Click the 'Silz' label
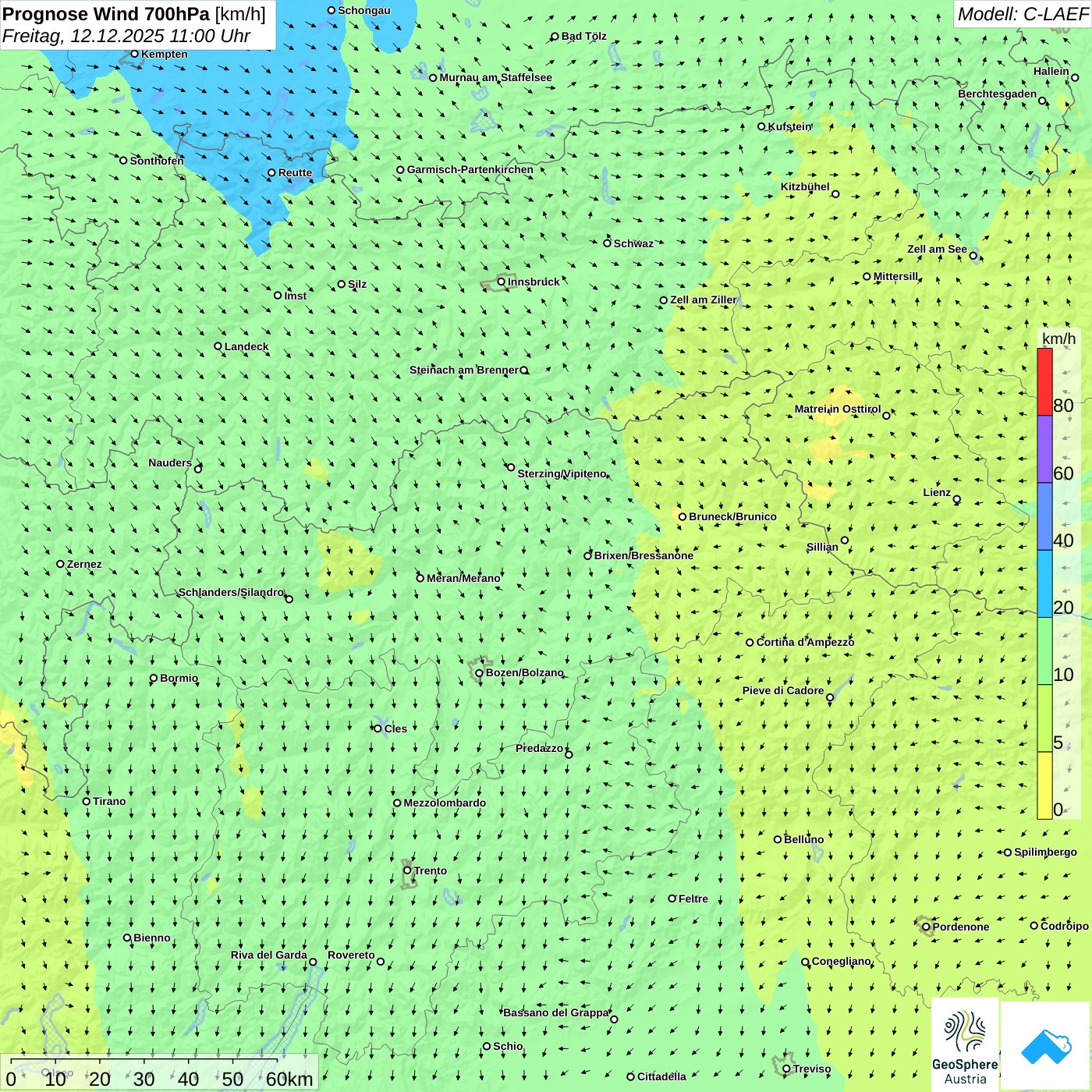The height and width of the screenshot is (1092, 1092). [357, 284]
